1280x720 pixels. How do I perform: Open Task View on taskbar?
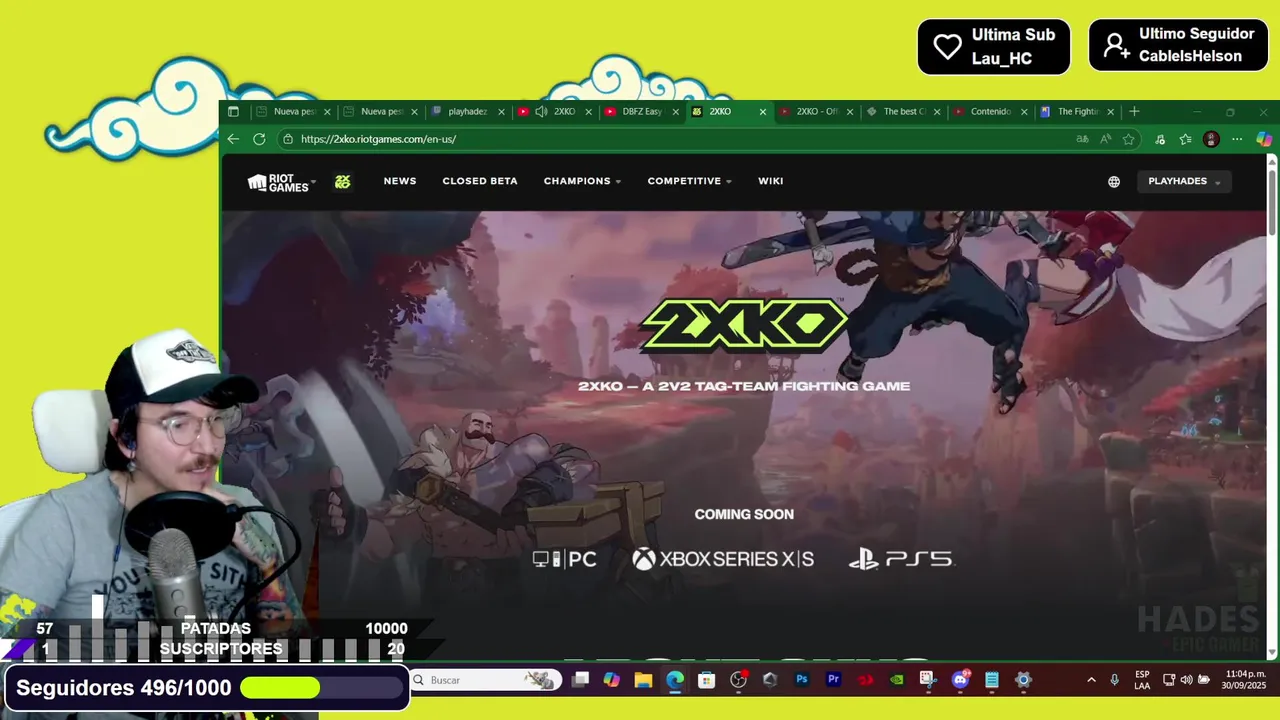pyautogui.click(x=580, y=680)
